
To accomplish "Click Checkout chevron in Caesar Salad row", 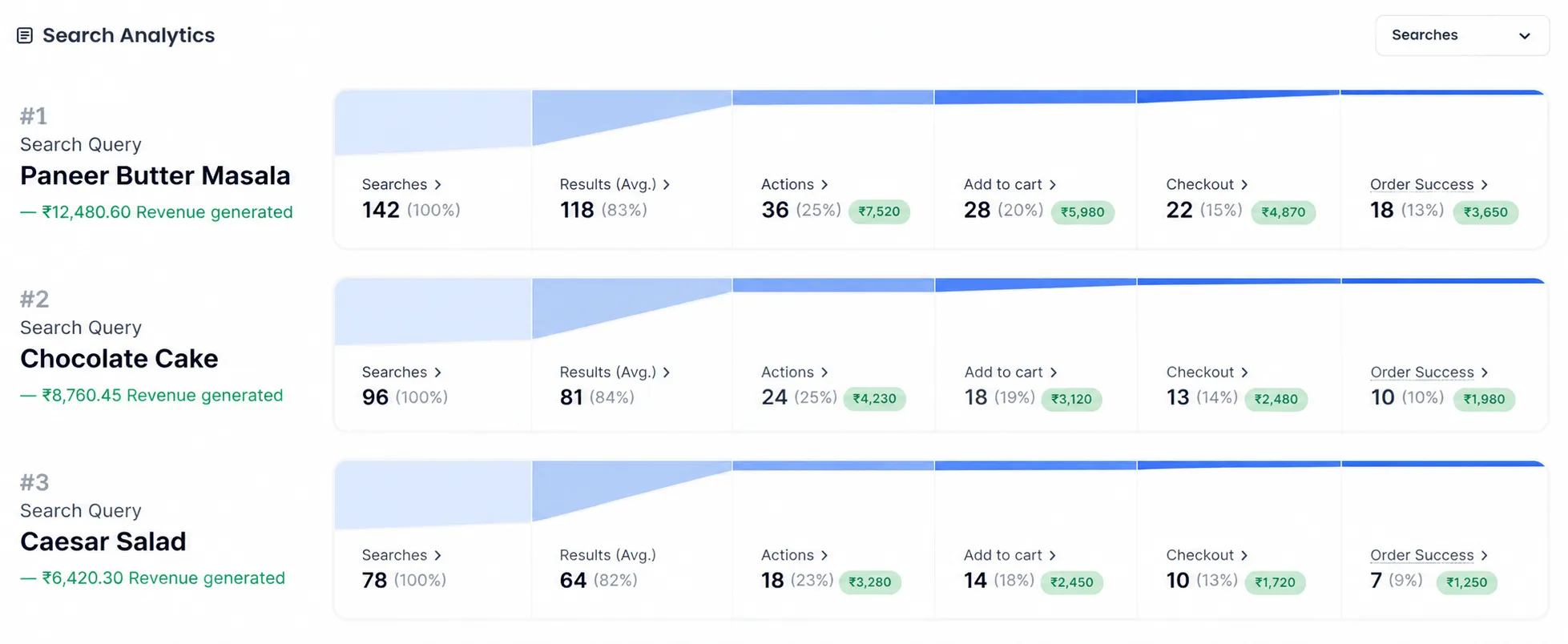I will click(1244, 555).
